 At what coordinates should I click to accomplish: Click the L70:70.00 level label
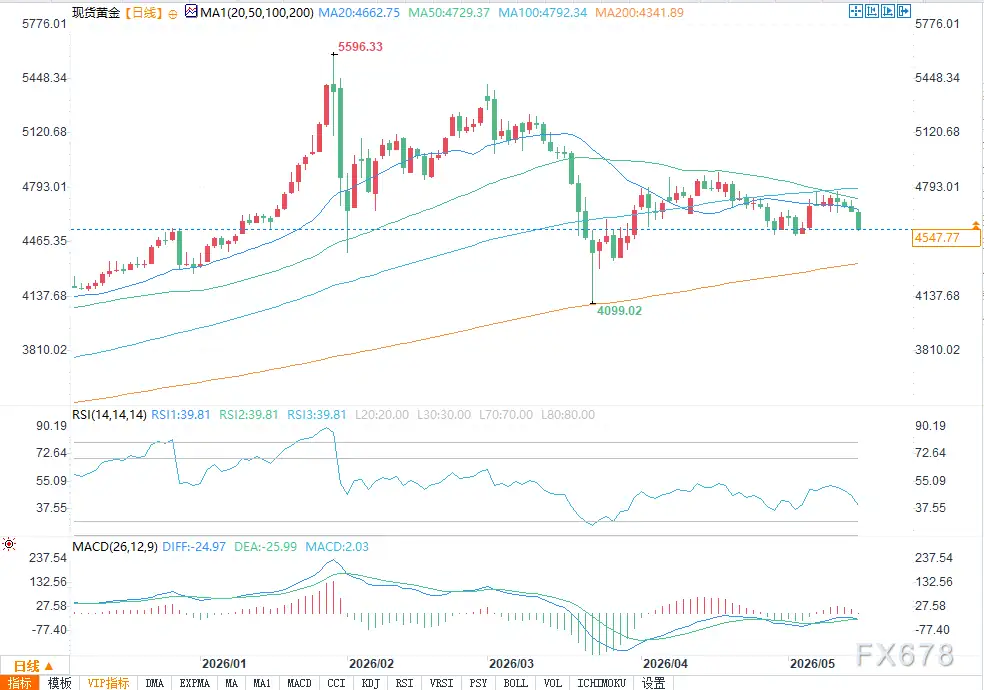(x=506, y=415)
